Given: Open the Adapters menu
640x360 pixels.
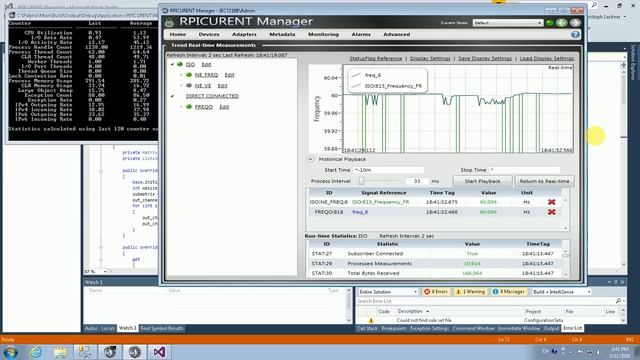Looking at the screenshot, I should coord(244,35).
